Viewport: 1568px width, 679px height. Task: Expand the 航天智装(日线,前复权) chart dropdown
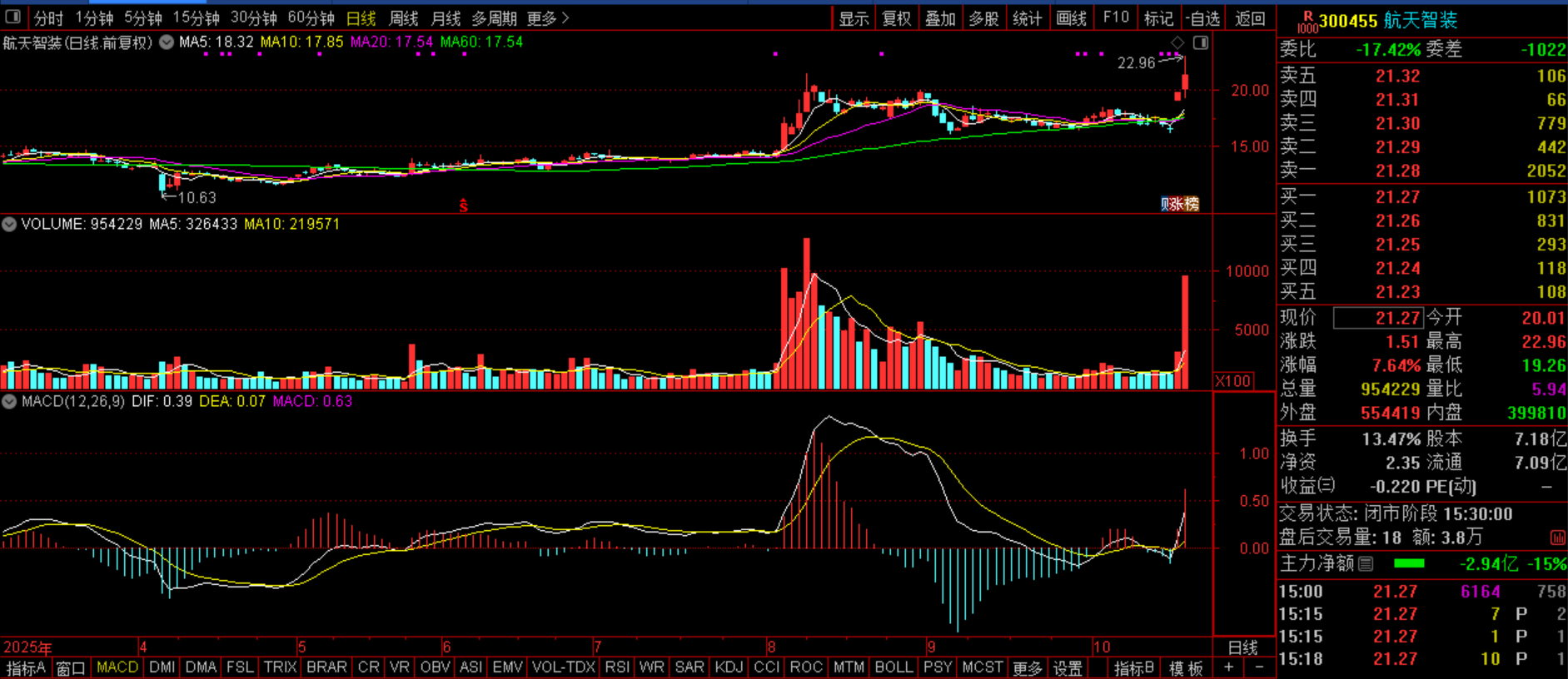click(167, 42)
